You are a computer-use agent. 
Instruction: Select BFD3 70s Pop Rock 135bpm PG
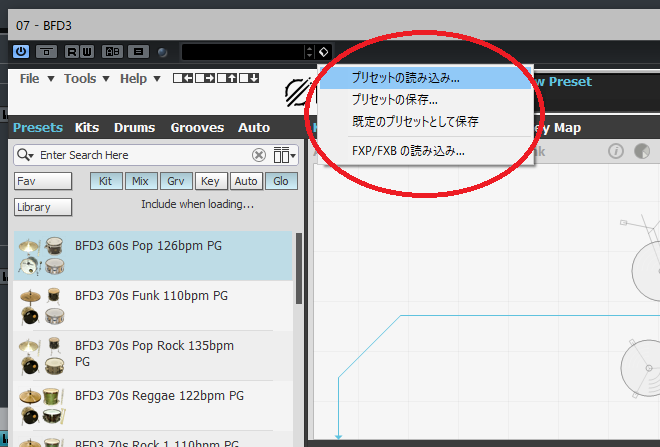pyautogui.click(x=153, y=356)
